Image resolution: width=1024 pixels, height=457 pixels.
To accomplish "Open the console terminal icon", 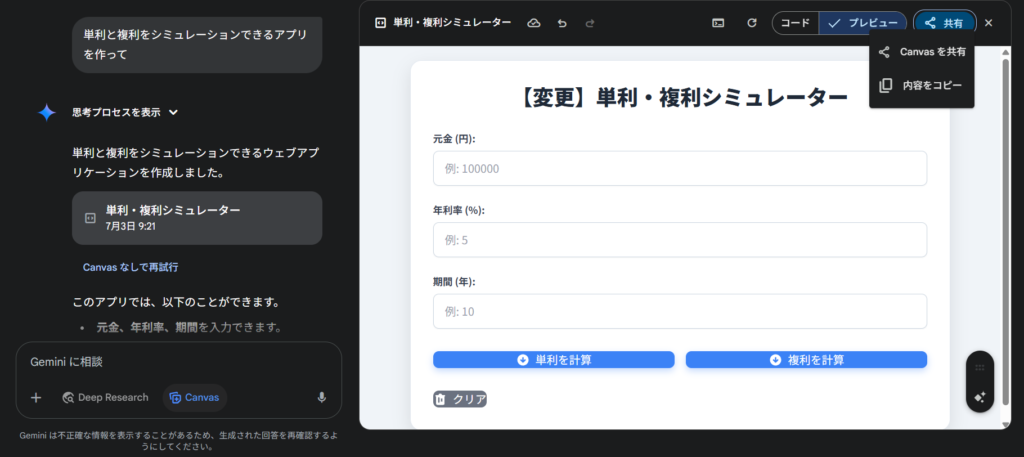I will (x=718, y=23).
